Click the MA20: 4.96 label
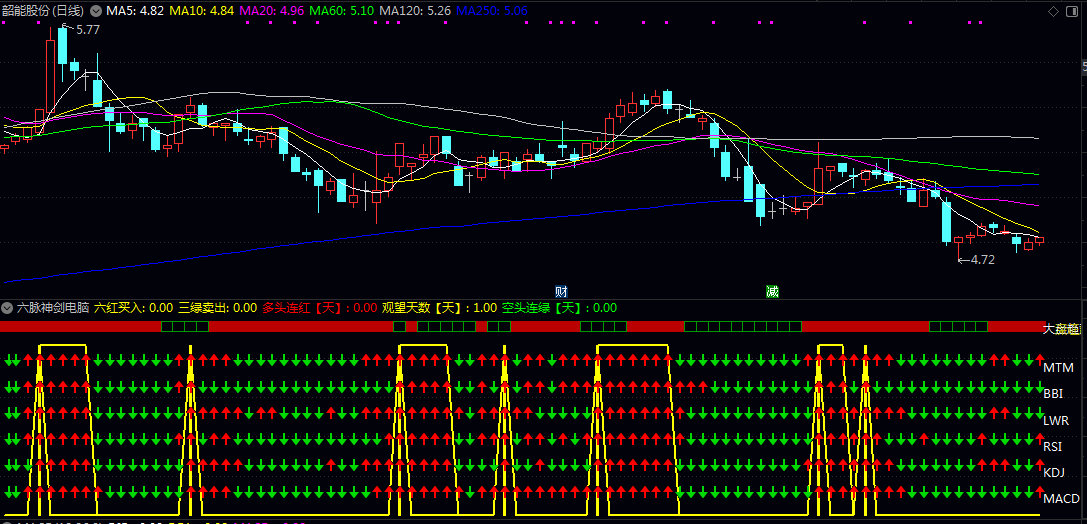1087x524 pixels. [271, 11]
